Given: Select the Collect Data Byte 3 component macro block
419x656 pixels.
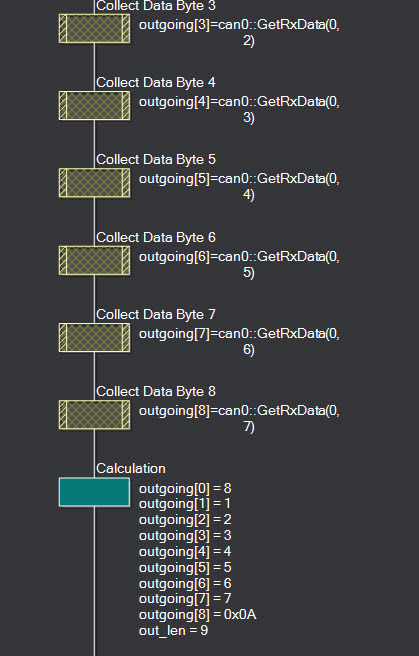Looking at the screenshot, I should click(x=95, y=28).
